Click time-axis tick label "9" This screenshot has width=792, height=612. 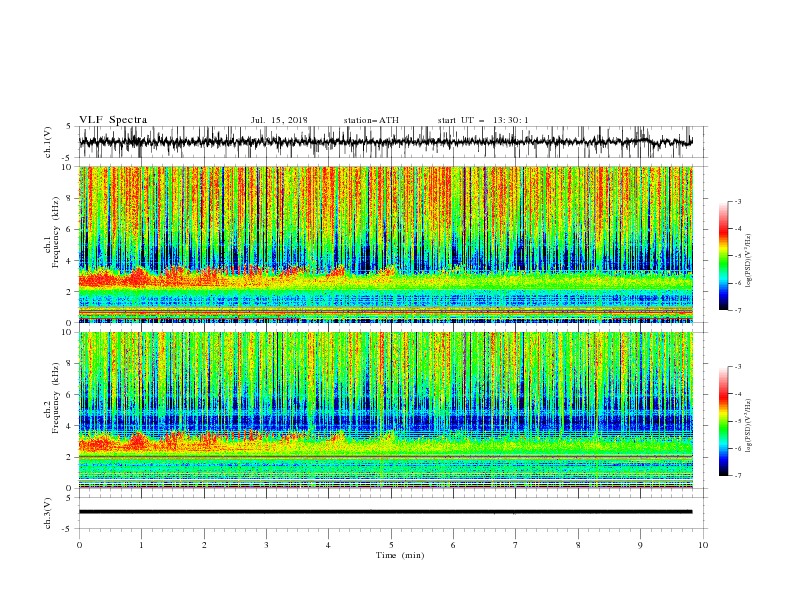pos(640,545)
